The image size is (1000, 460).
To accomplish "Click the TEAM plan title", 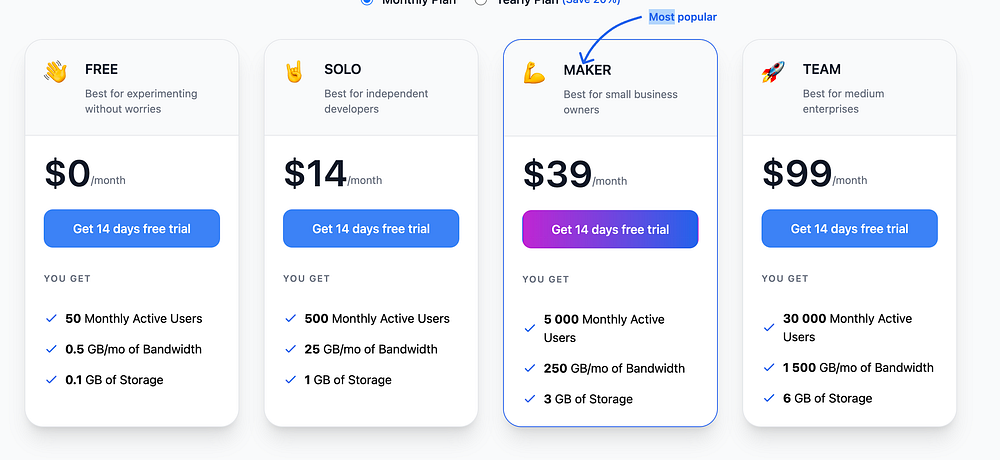I will (x=822, y=69).
